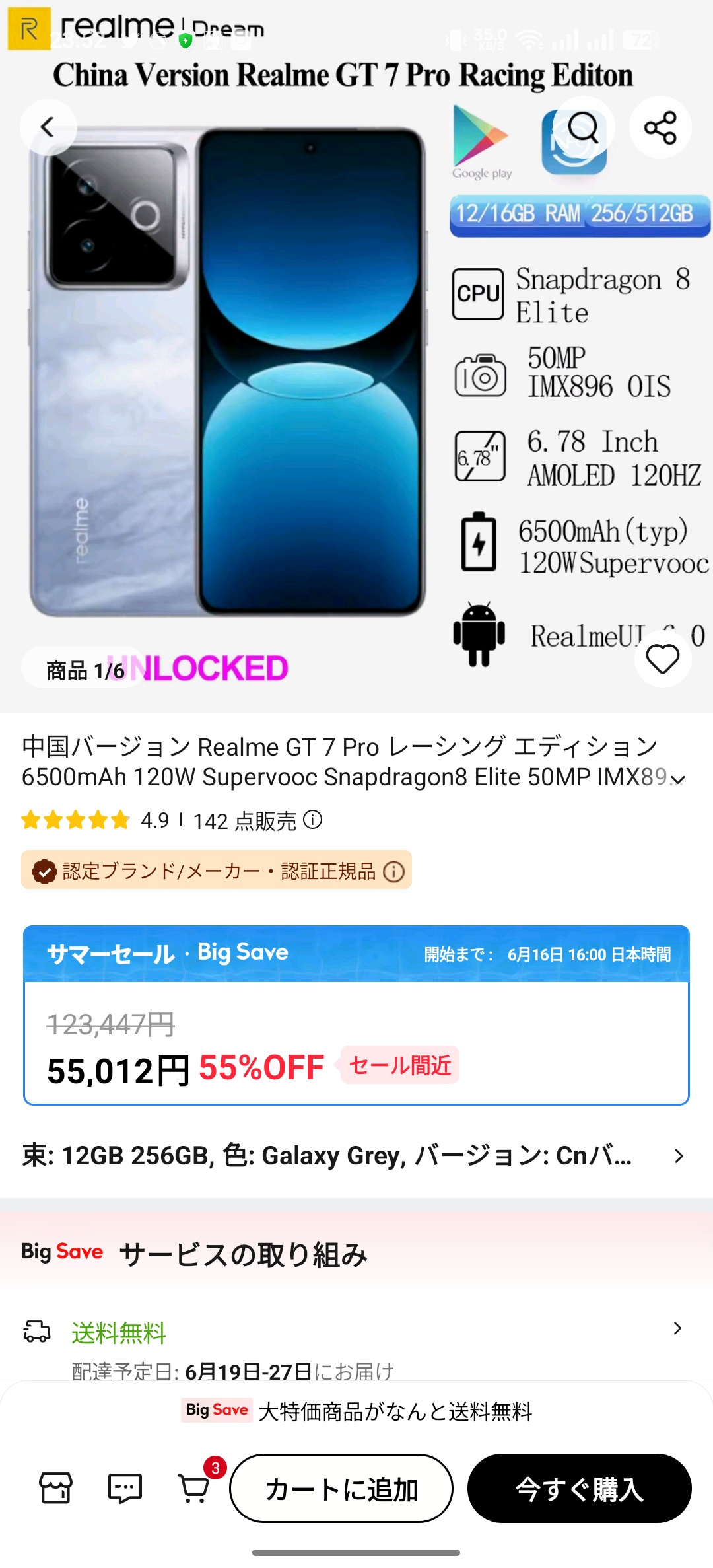The height and width of the screenshot is (1568, 713).
Task: Click カートに追加 button
Action: (x=341, y=1488)
